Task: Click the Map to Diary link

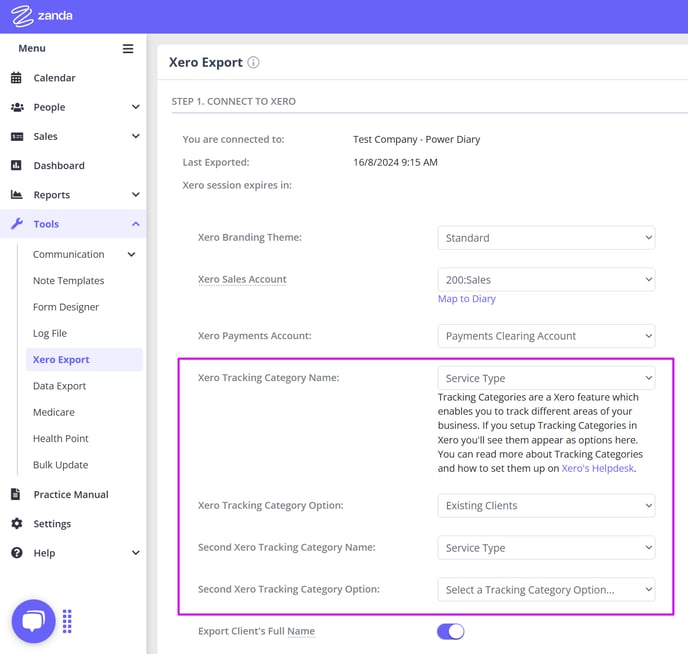Action: point(466,299)
